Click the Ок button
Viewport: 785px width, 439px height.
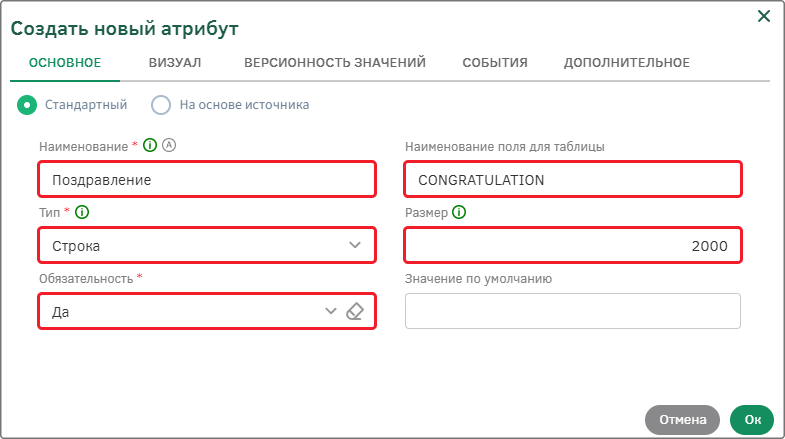pyautogui.click(x=752, y=419)
